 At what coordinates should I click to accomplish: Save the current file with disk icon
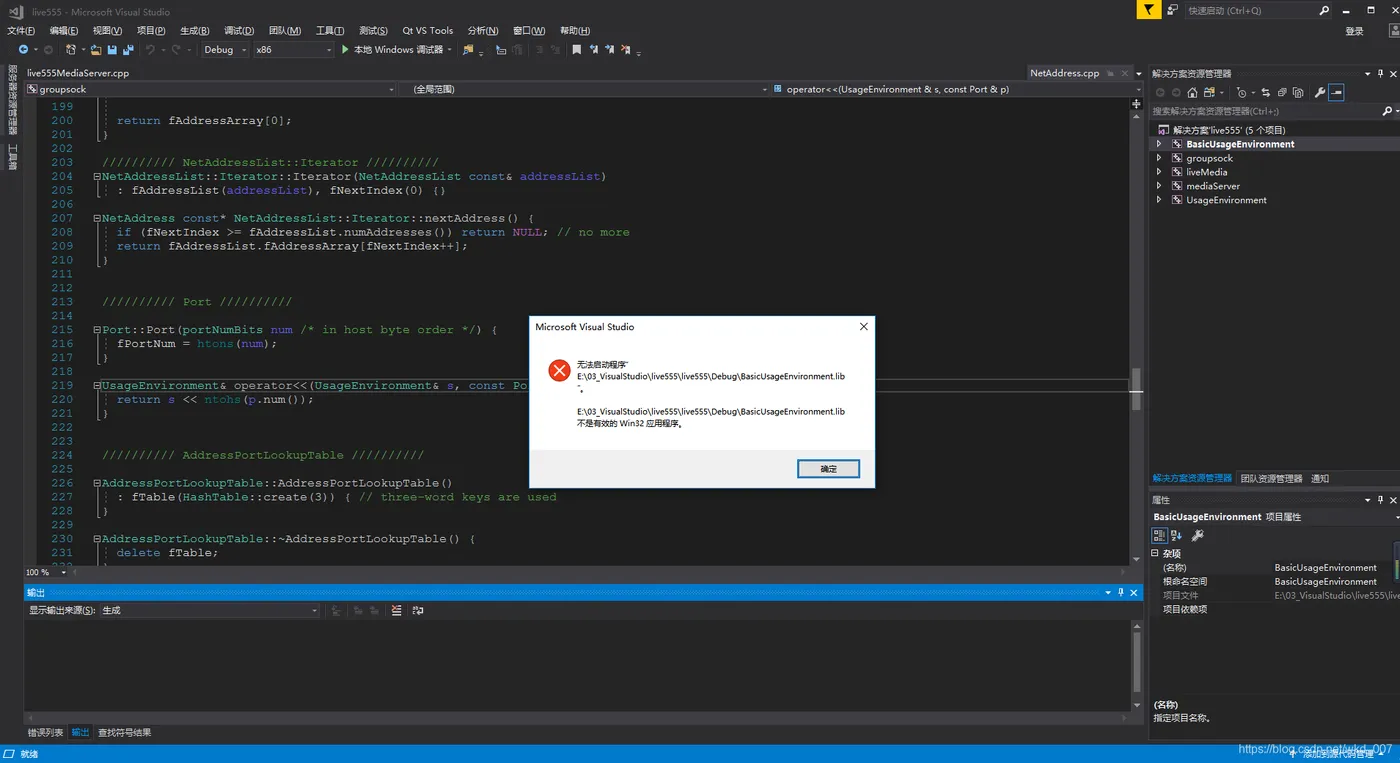coord(112,50)
